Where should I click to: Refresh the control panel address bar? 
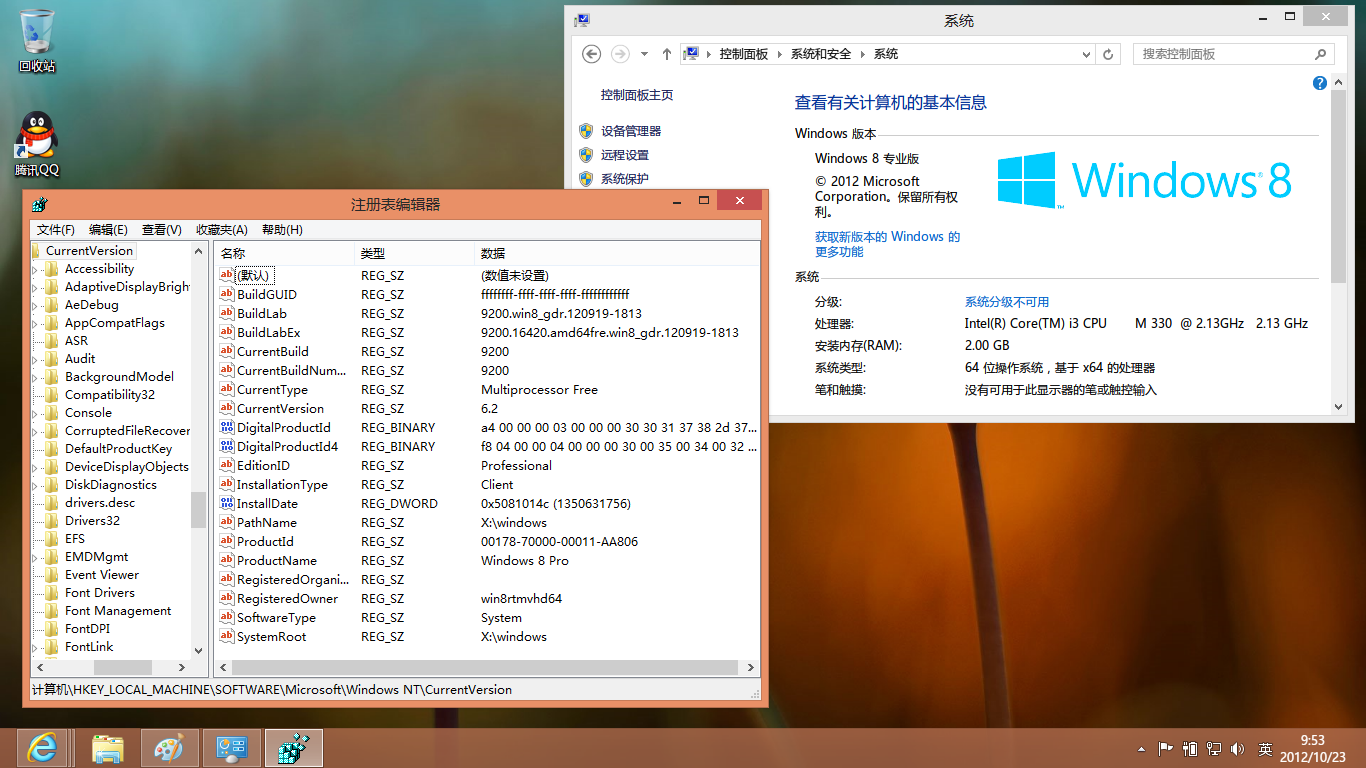coord(1108,54)
